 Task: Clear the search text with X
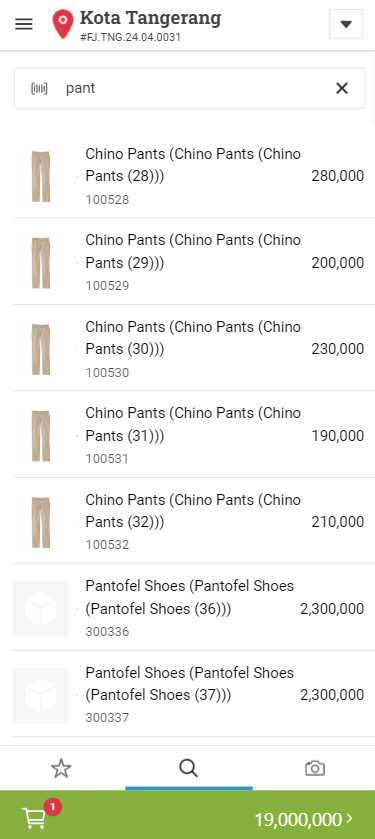(342, 88)
